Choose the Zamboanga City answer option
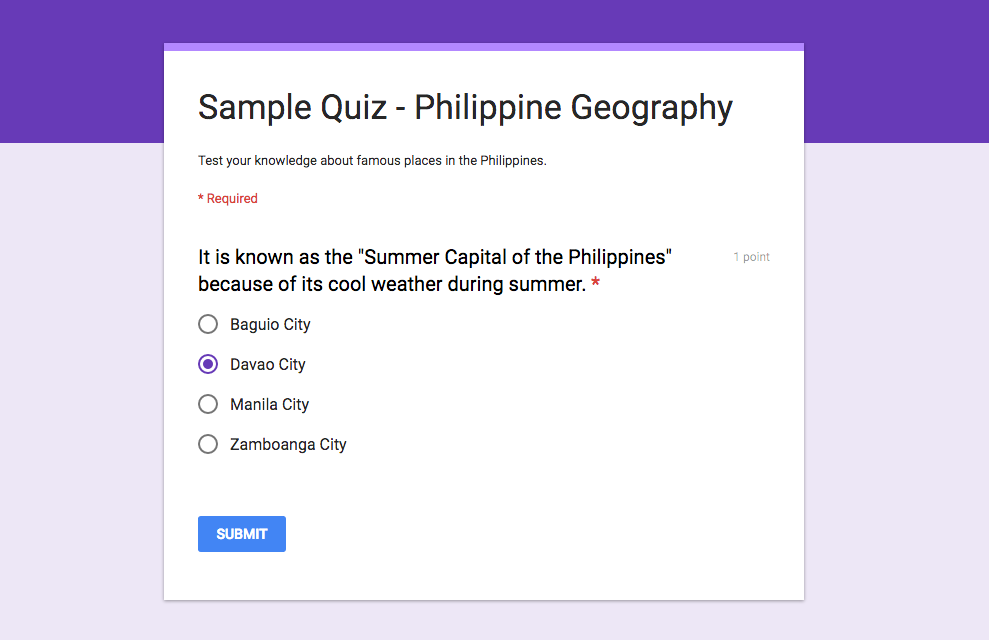This screenshot has width=989, height=640. coord(207,444)
